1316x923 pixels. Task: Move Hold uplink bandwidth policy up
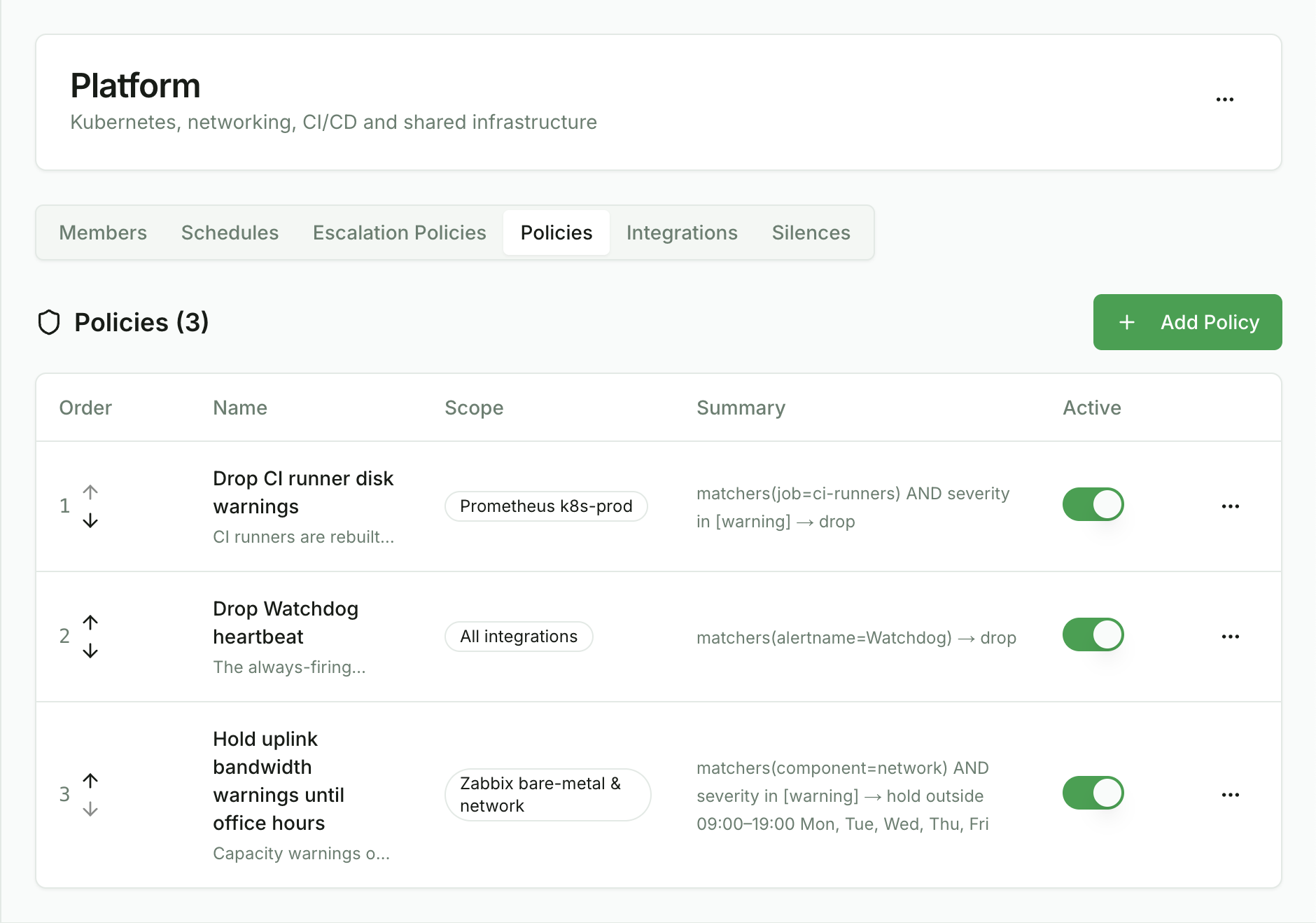click(90, 780)
